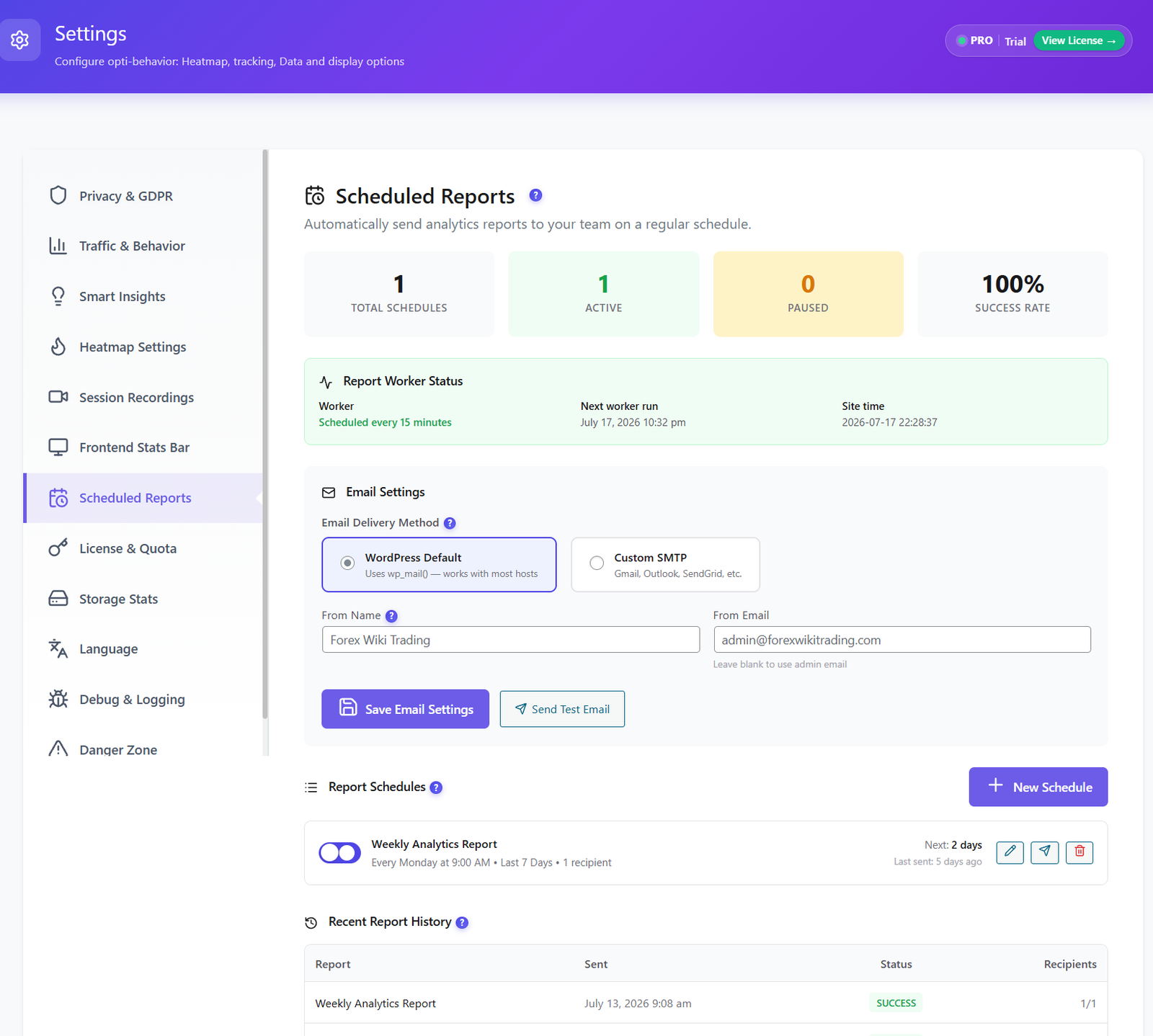Click the help icon next to From Name
Screen dimensions: 1153x1036
point(391,616)
